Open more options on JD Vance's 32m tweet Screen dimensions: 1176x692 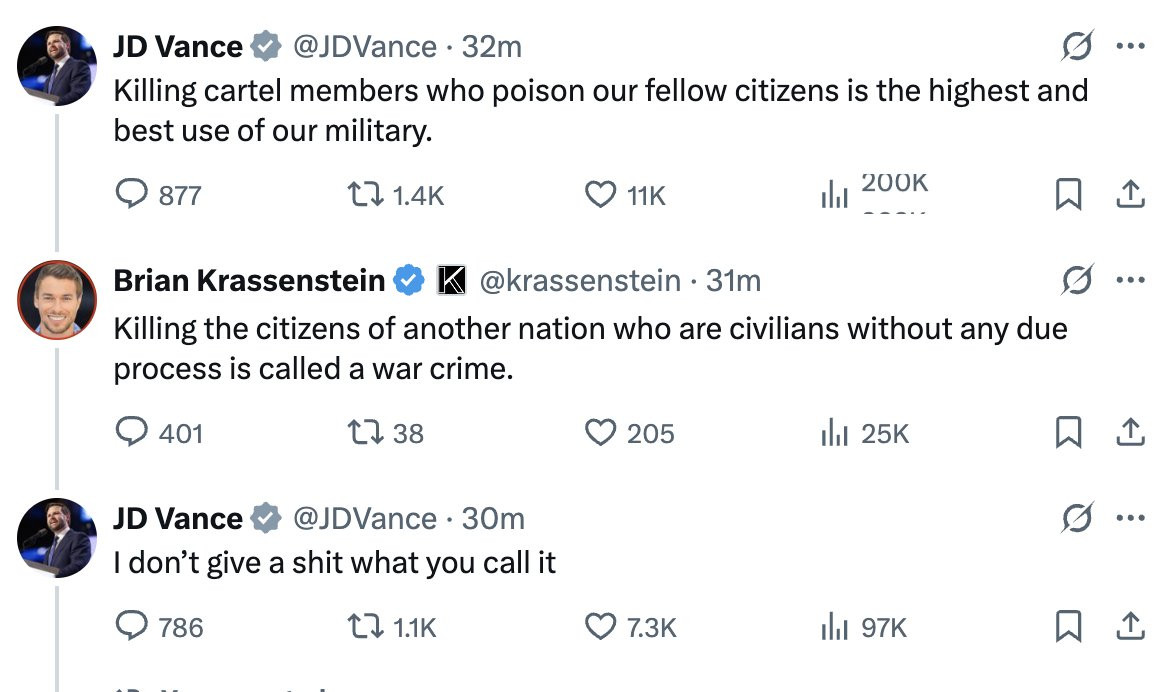pyautogui.click(x=1130, y=46)
